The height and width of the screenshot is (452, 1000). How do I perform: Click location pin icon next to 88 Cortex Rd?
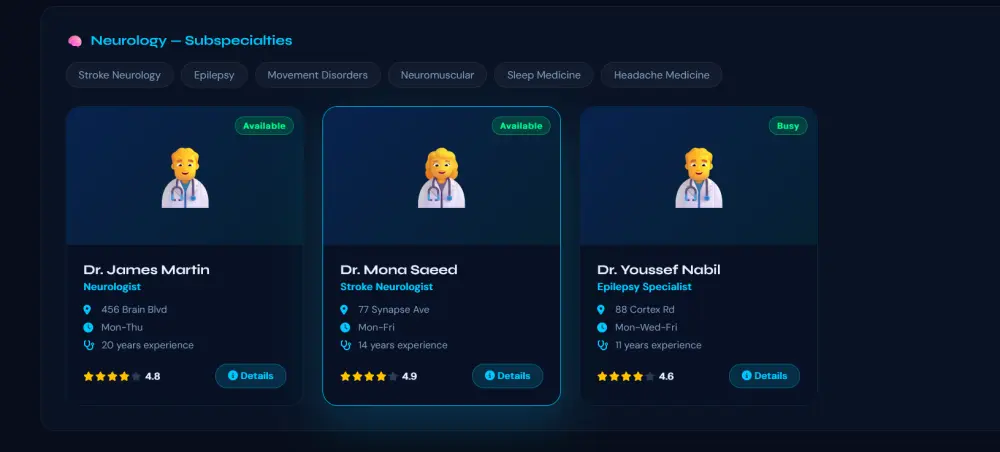[x=601, y=310]
